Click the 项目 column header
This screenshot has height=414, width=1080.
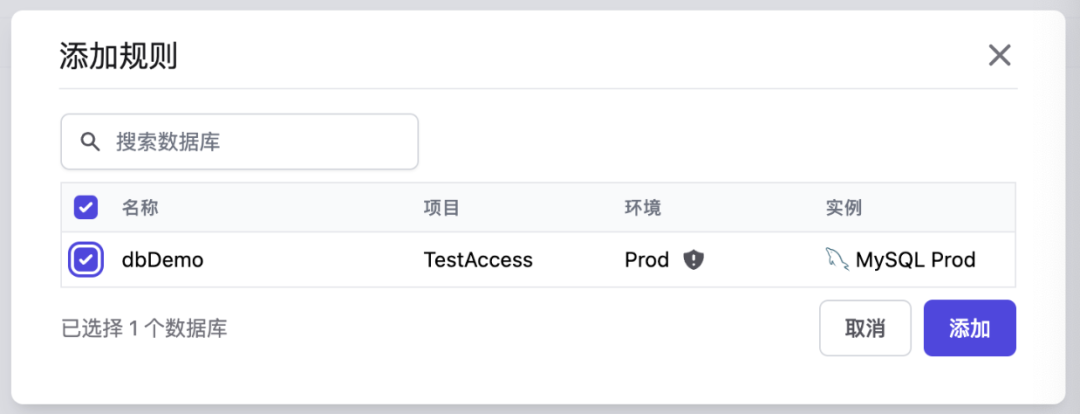tap(441, 208)
